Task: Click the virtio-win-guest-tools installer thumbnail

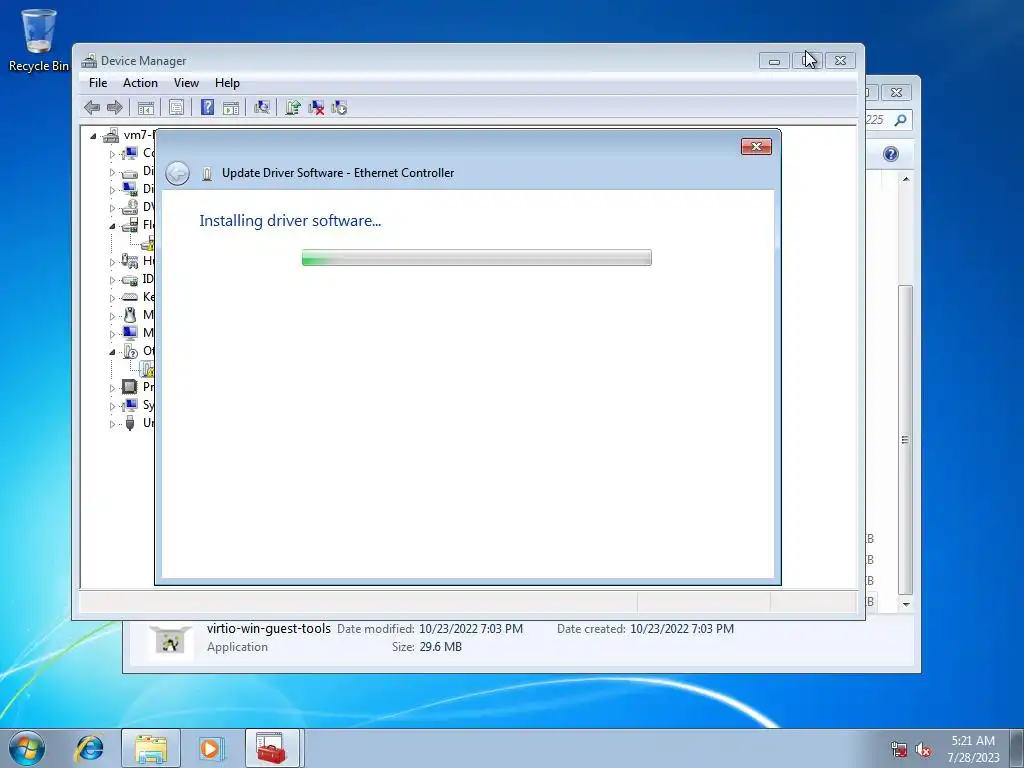Action: [170, 641]
